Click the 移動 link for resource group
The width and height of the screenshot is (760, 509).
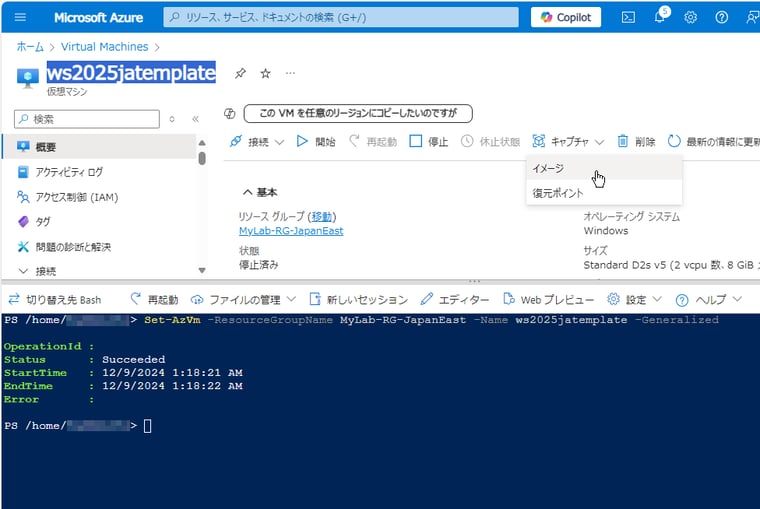321,216
